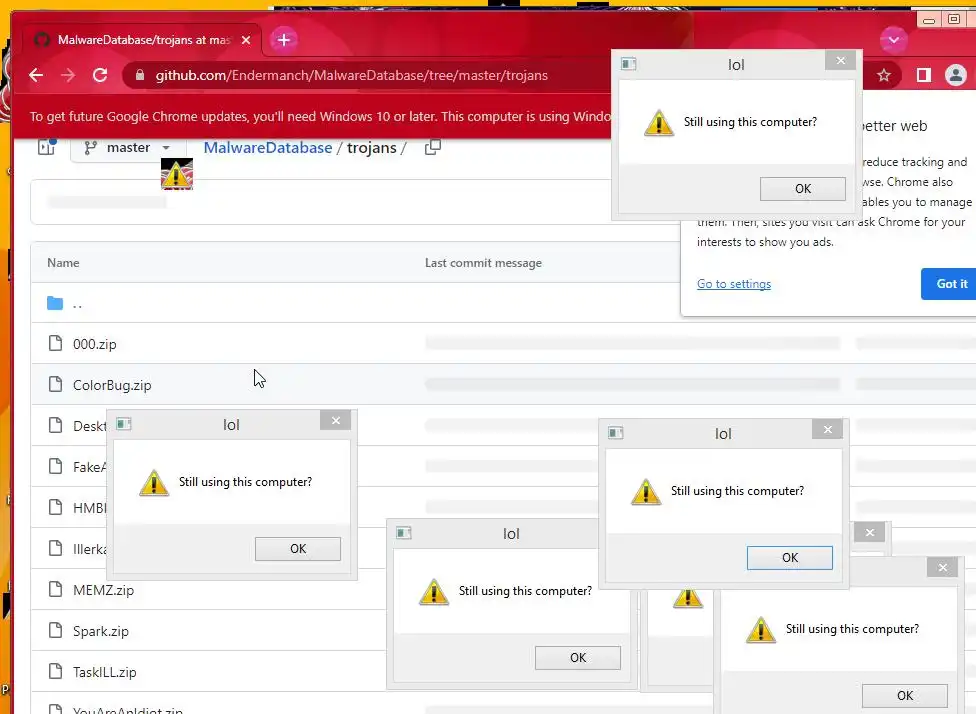
Task: Click OK in the bottom-right untitled dialog
Action: [x=905, y=696]
